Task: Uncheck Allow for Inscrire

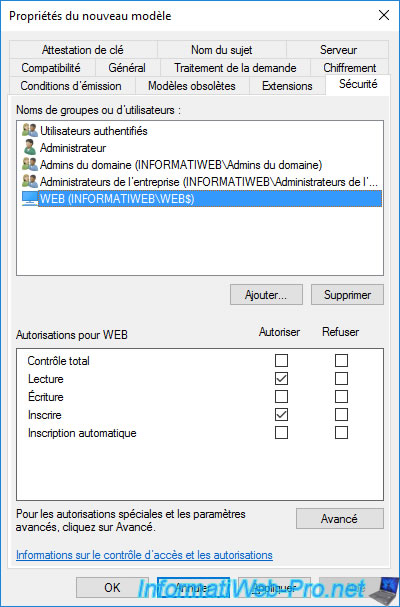Action: tap(282, 415)
